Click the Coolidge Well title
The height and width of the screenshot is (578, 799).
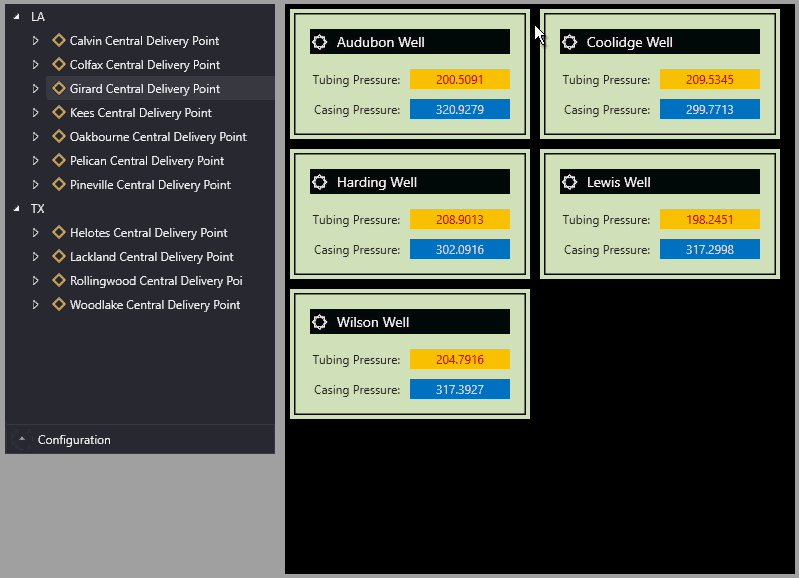[x=629, y=42]
